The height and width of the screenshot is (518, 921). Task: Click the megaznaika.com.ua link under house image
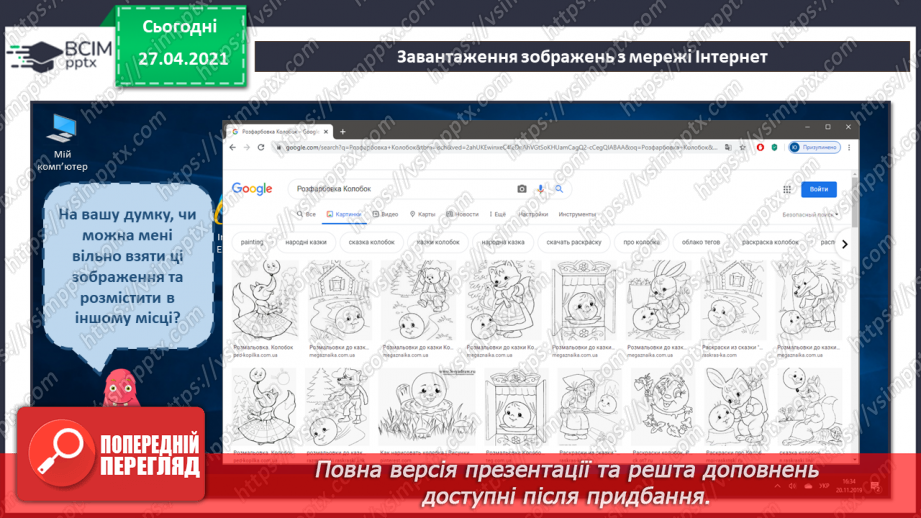[332, 355]
